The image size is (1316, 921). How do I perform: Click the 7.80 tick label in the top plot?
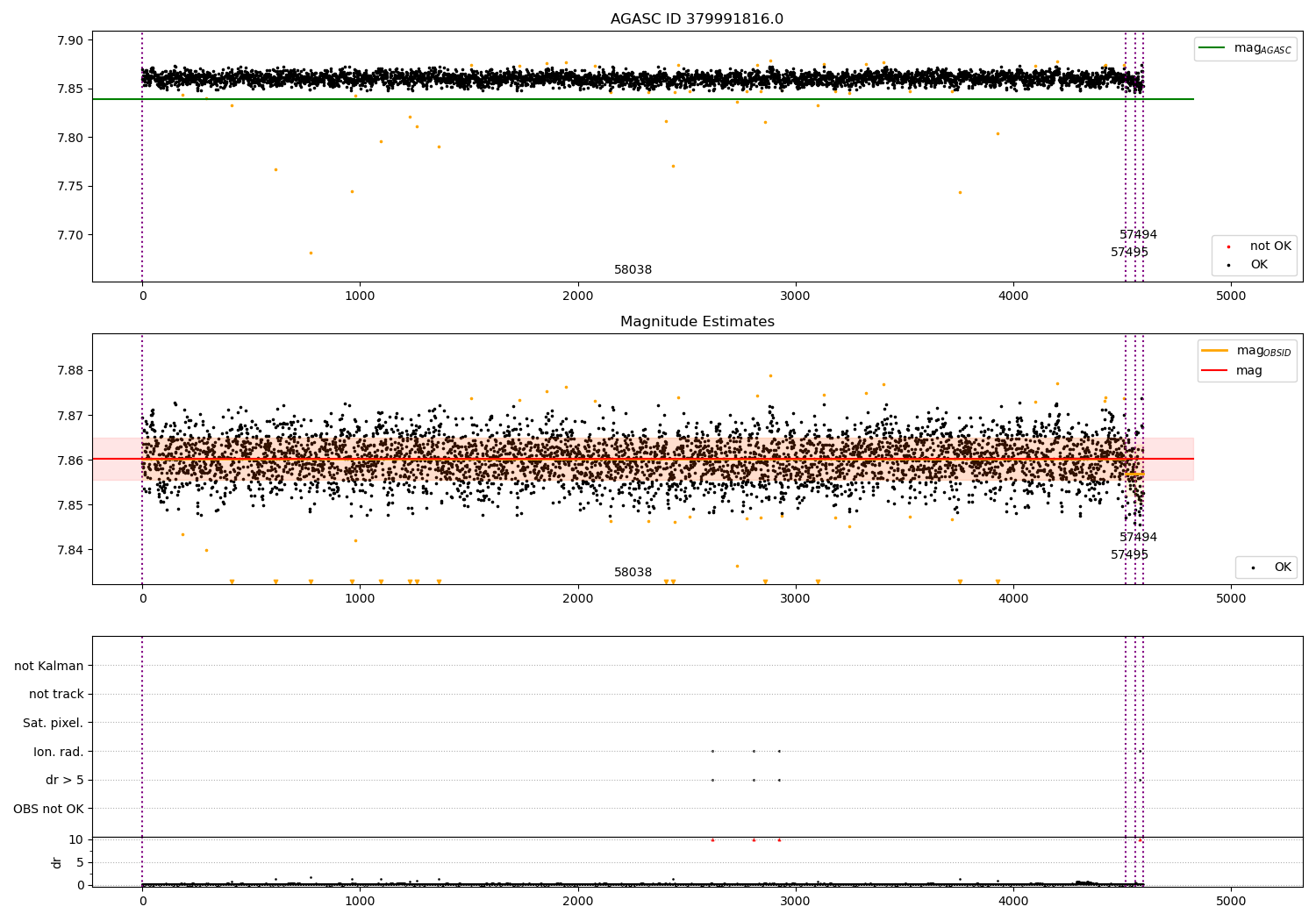(70, 138)
